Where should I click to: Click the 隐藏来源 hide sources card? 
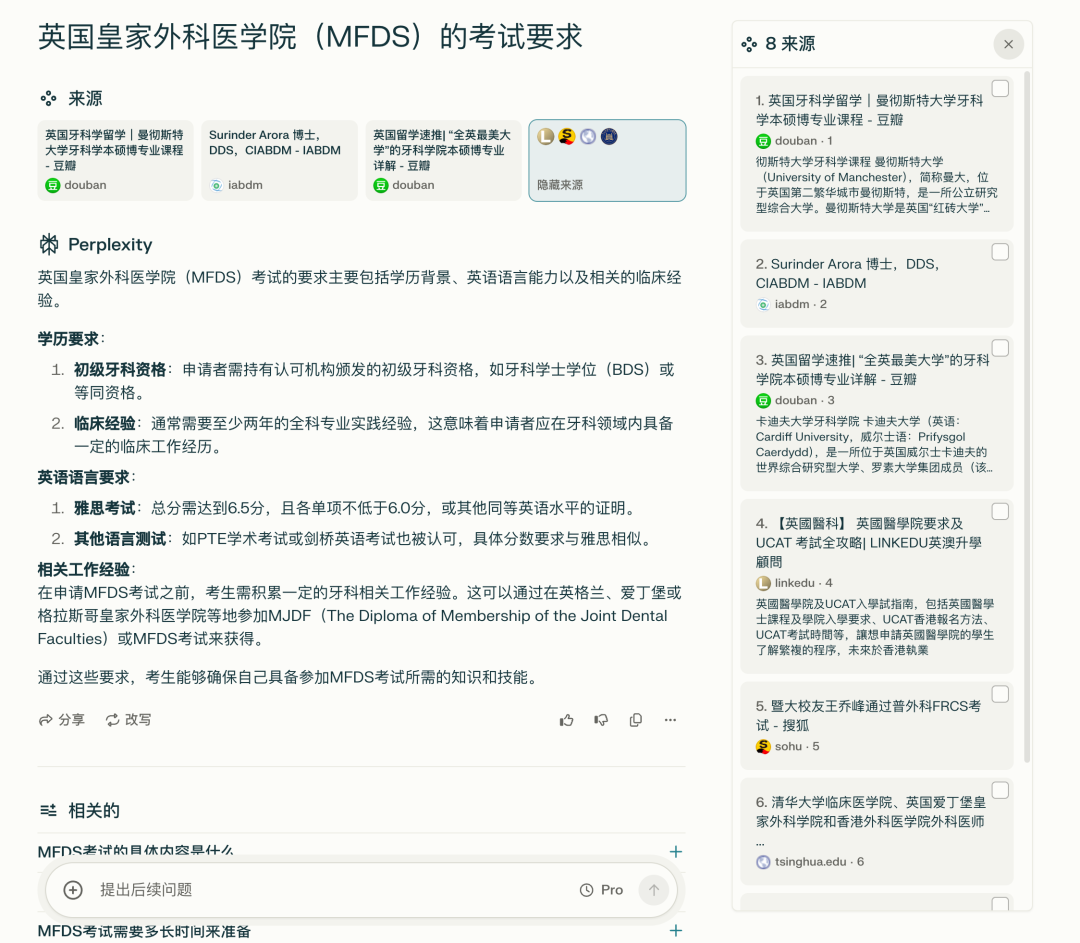pyautogui.click(x=608, y=160)
